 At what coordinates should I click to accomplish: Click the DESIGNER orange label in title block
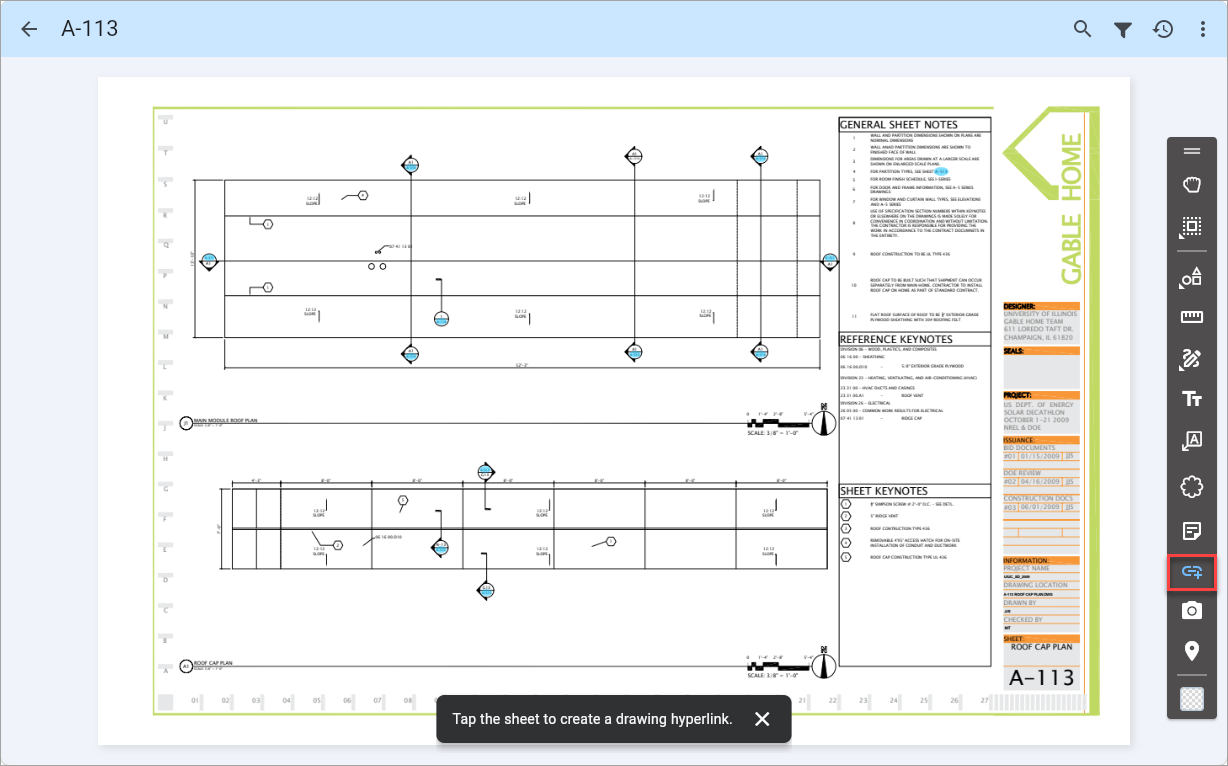[x=1041, y=306]
